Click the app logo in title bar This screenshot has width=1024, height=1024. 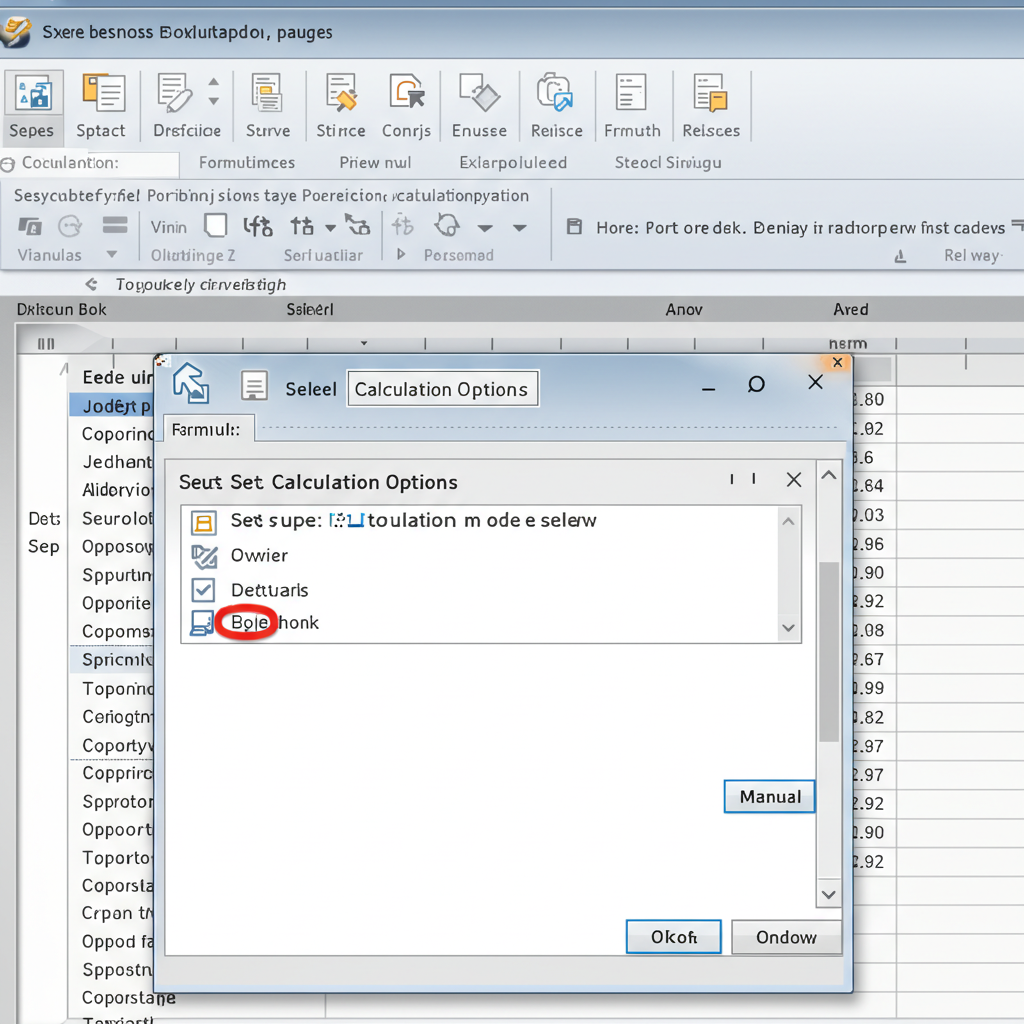(15, 32)
